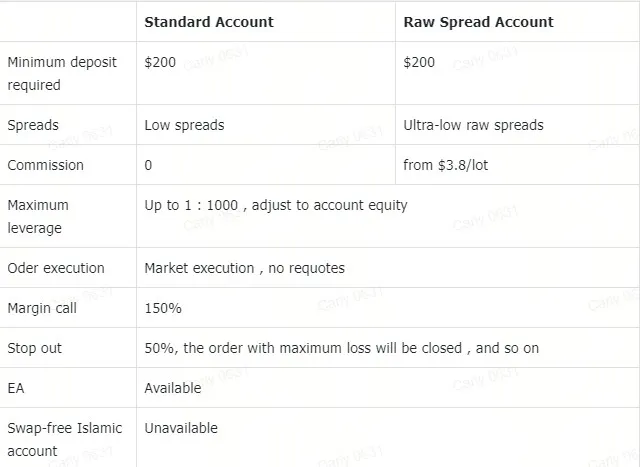Image resolution: width=640 pixels, height=467 pixels.
Task: Click the Standard Account column header
Action: (x=209, y=22)
